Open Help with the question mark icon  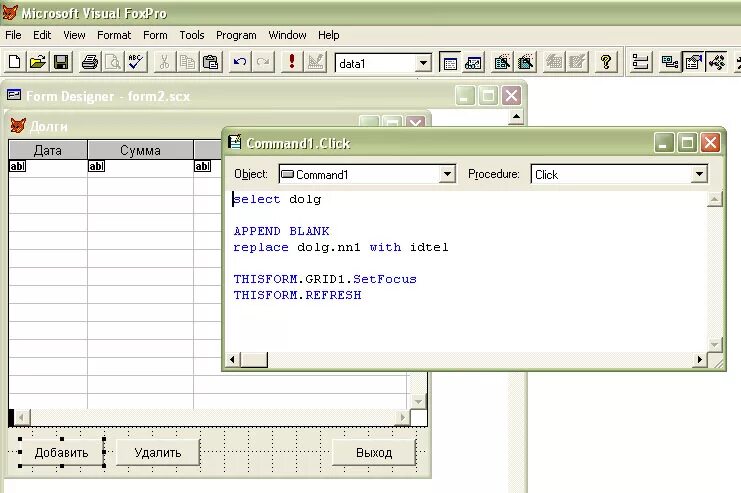pos(606,62)
